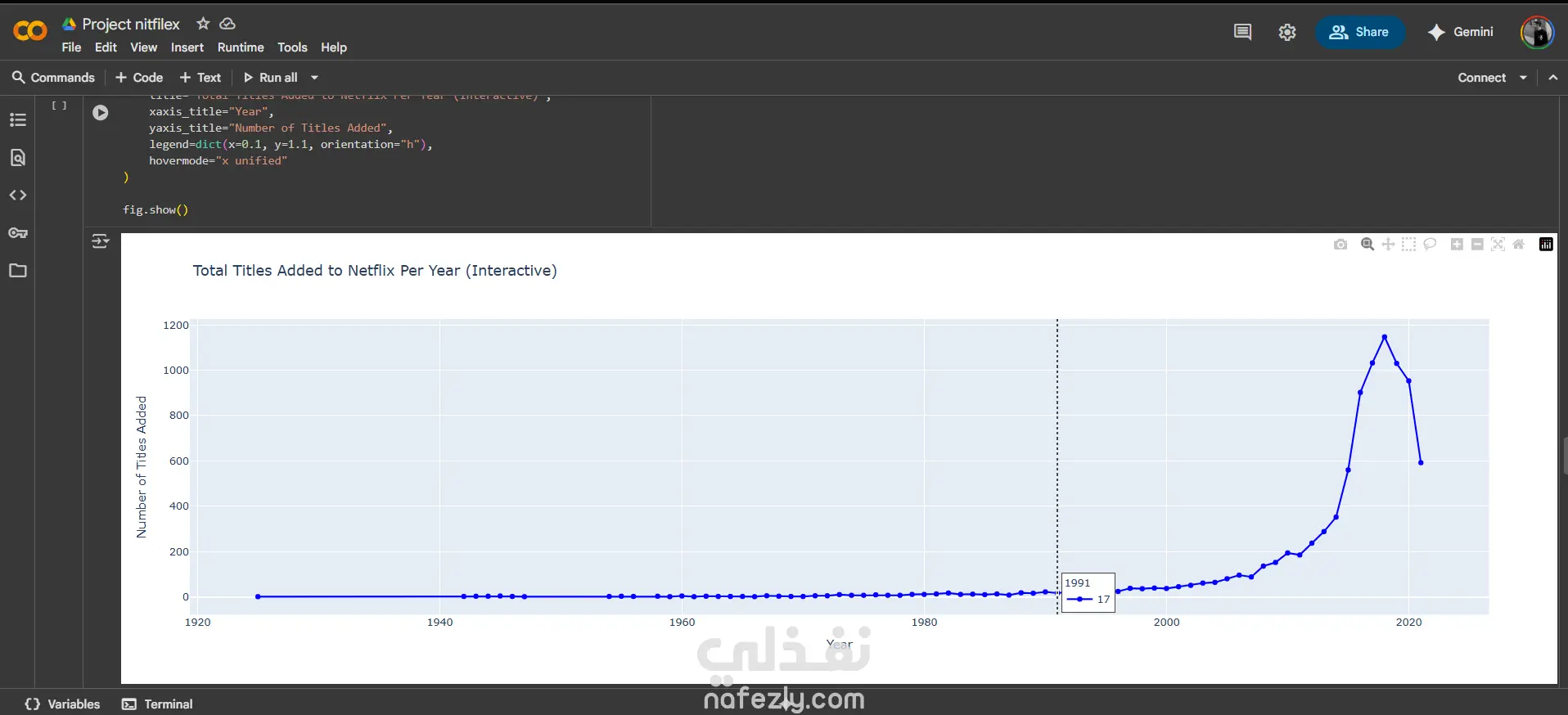The image size is (1568, 715).
Task: Click the Number of Titles Added axis label
Action: [142, 467]
